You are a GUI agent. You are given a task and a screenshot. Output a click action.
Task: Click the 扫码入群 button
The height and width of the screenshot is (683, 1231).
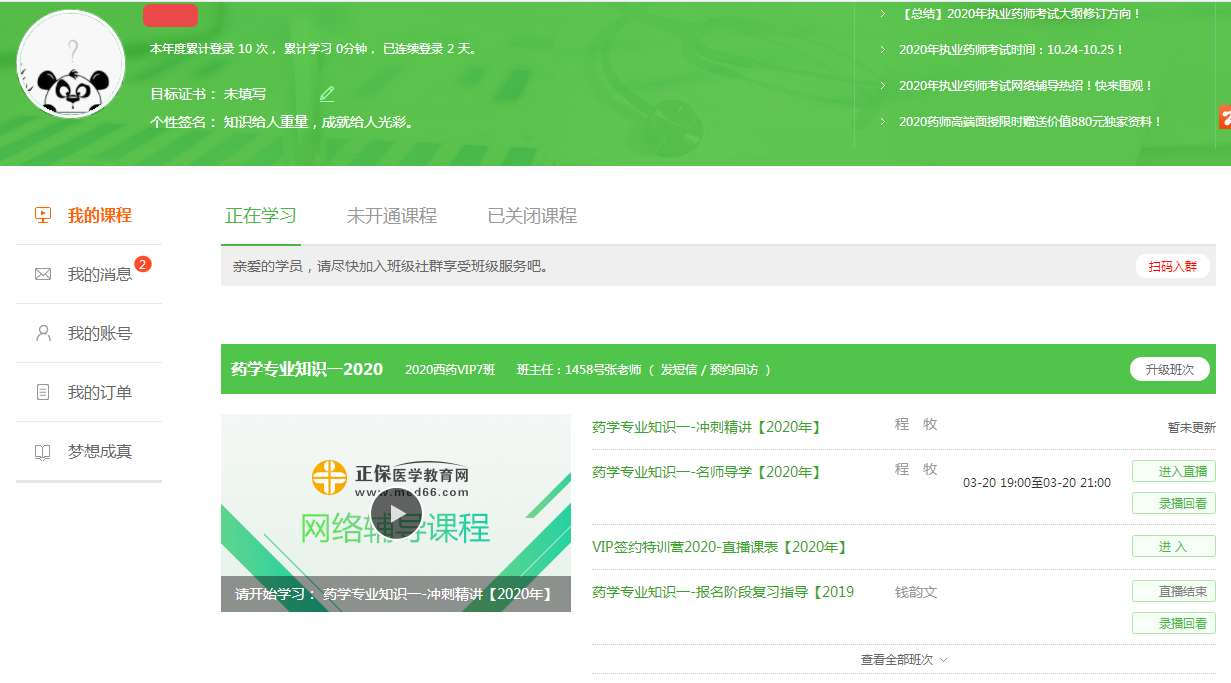[x=1172, y=267]
